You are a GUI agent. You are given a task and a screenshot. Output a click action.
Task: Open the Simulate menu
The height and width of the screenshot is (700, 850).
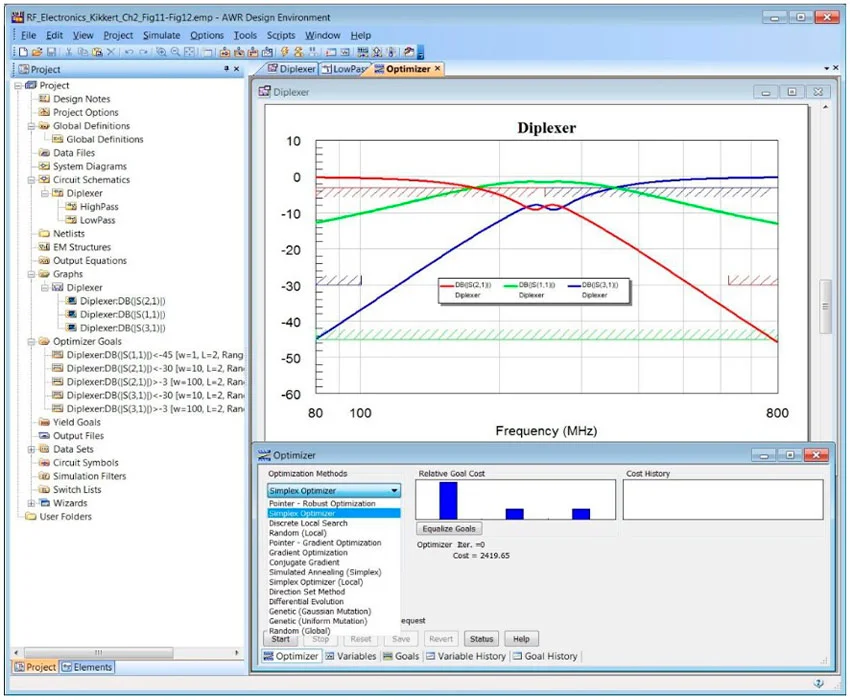click(161, 35)
